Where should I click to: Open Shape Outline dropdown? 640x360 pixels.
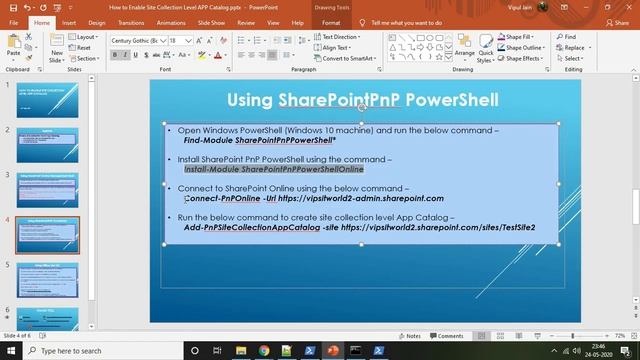point(522,47)
